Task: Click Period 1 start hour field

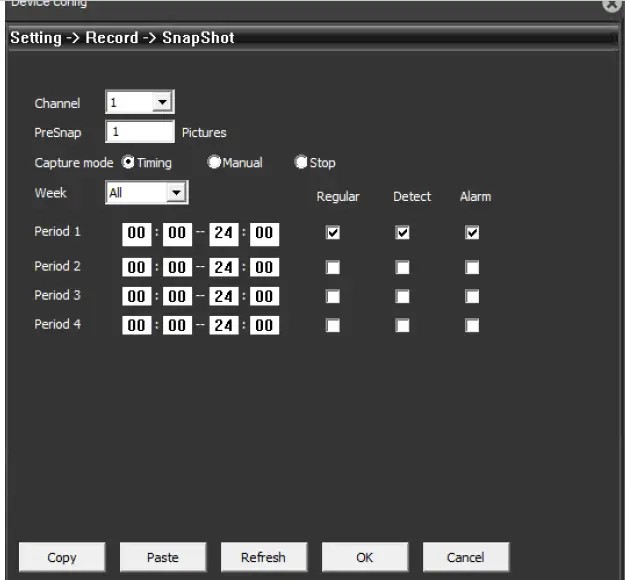Action: point(137,234)
